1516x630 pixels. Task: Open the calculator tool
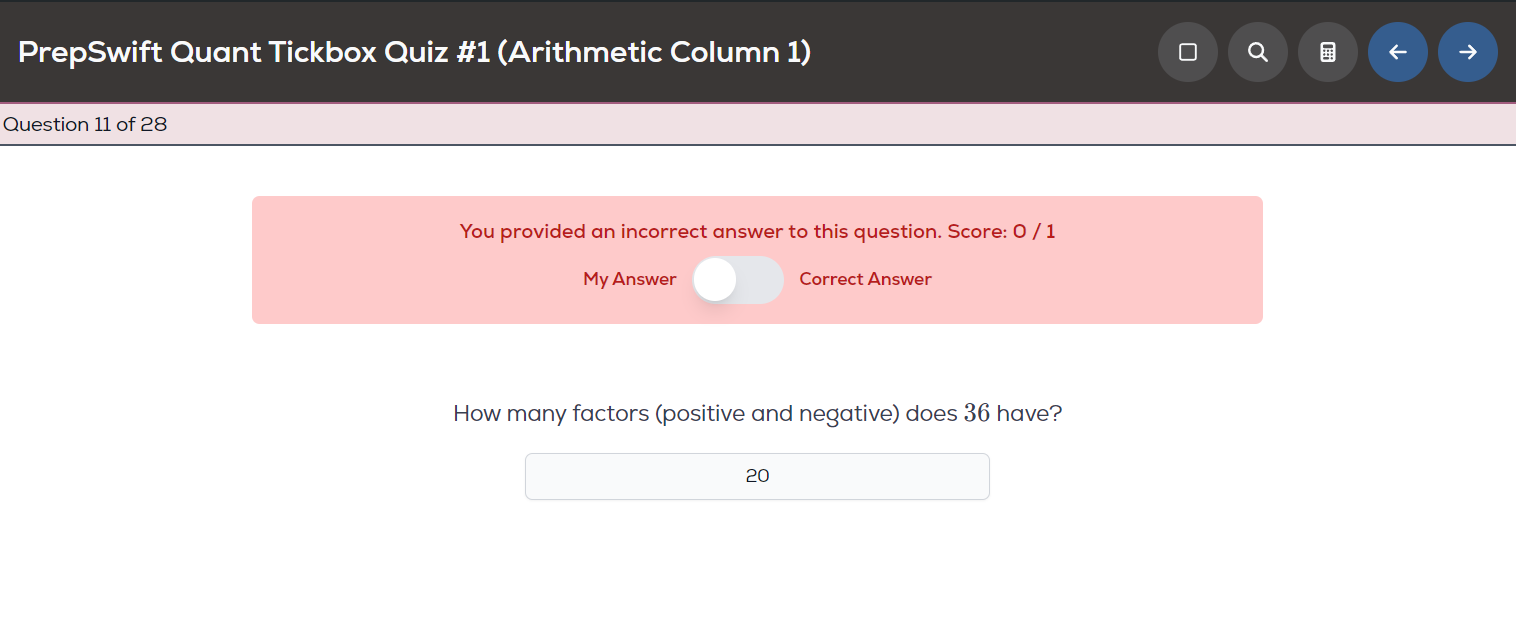1328,52
